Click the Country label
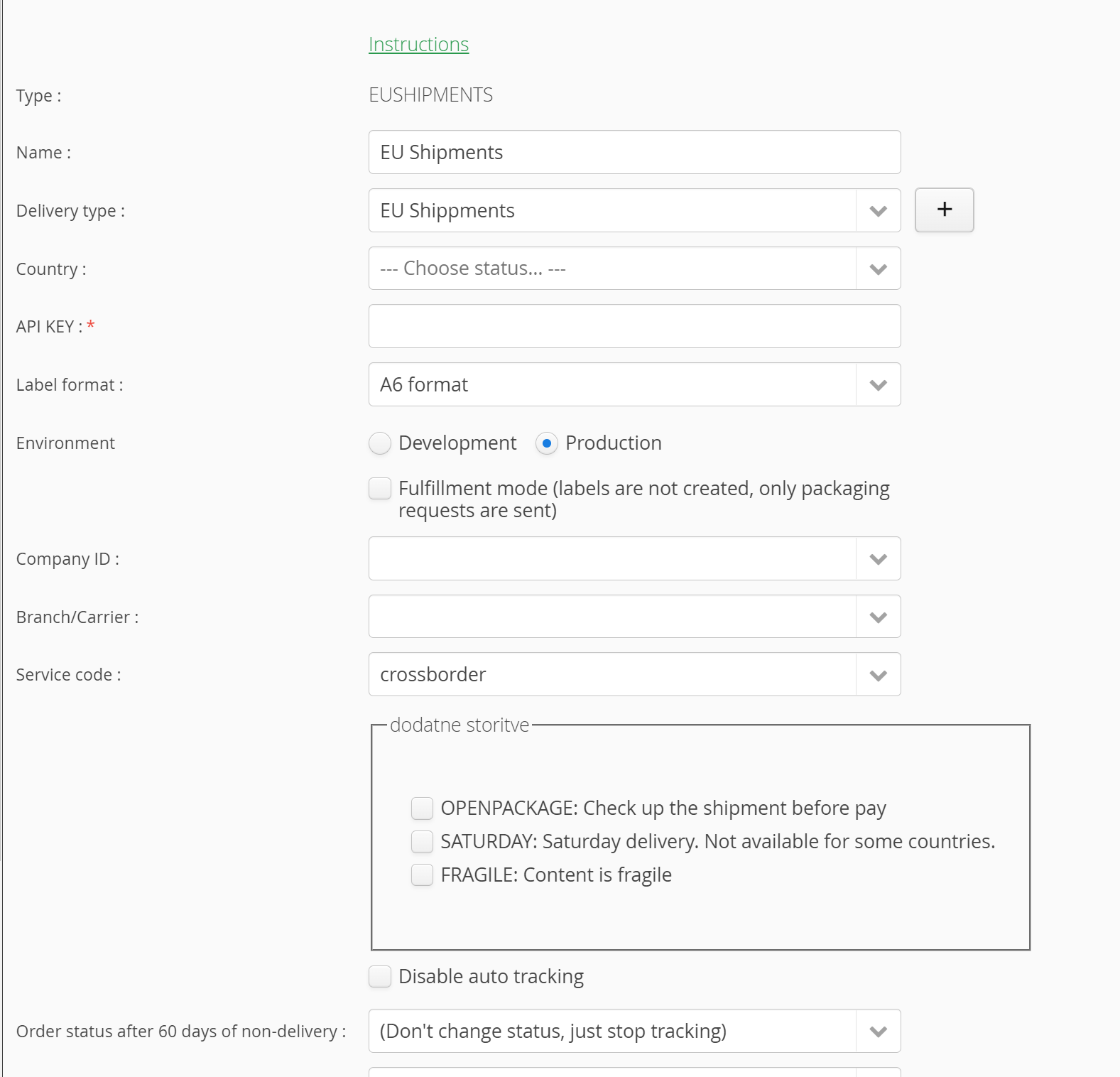 pyautogui.click(x=51, y=269)
